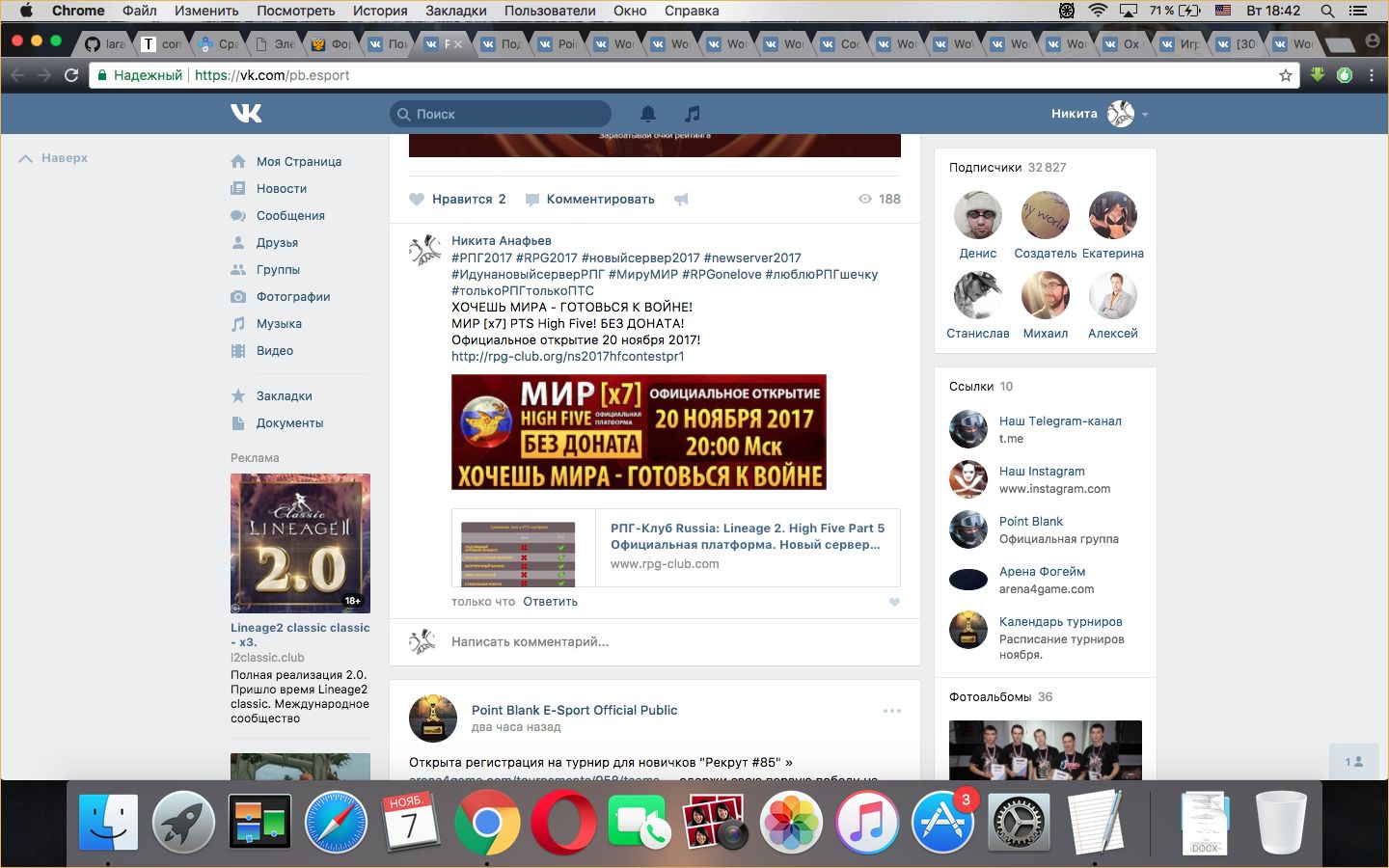Viewport: 1389px width, 868px height.
Task: Click the Музыка note icon in sidebar
Action: pos(238,324)
